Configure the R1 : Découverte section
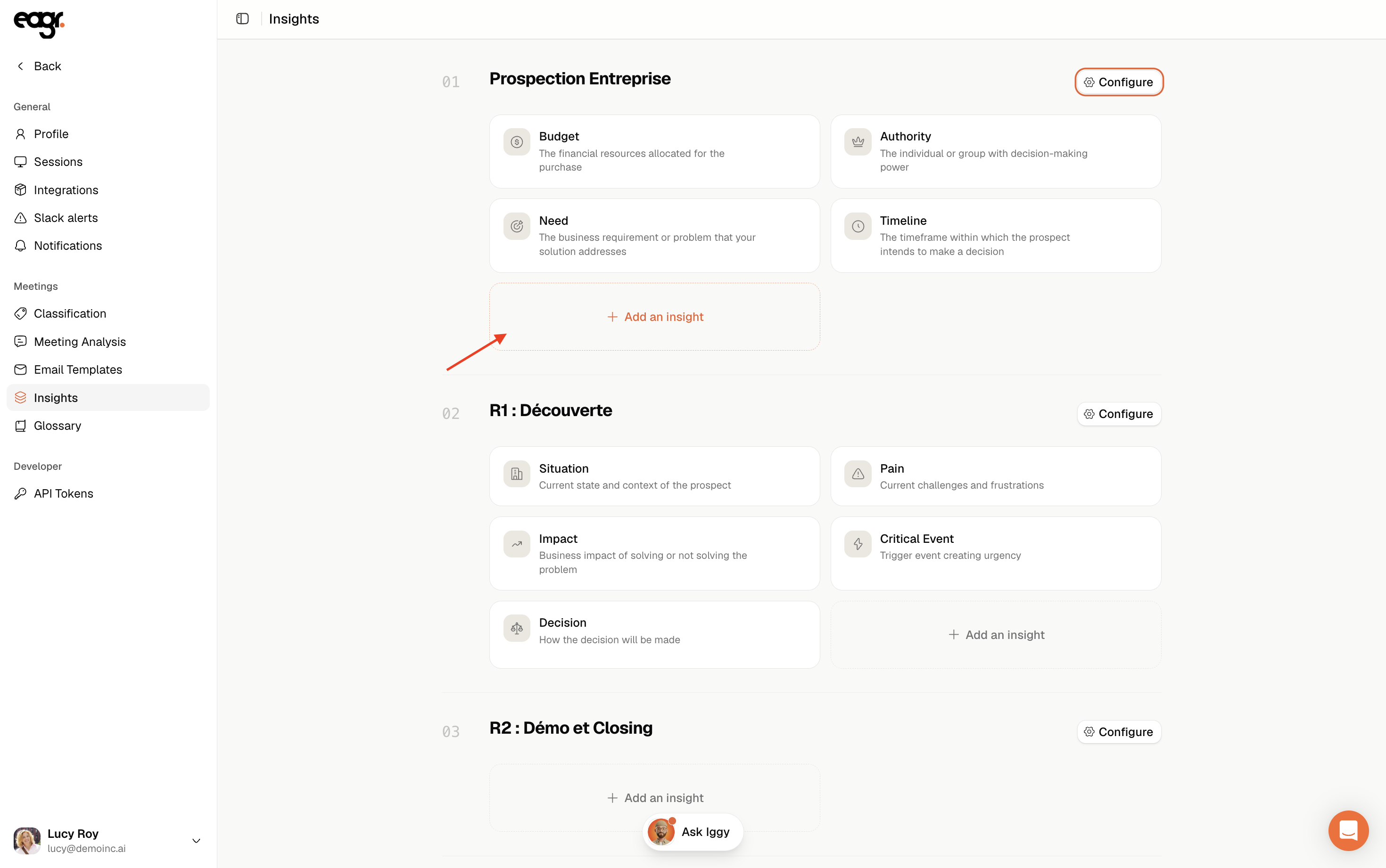Image resolution: width=1386 pixels, height=868 pixels. (1118, 414)
